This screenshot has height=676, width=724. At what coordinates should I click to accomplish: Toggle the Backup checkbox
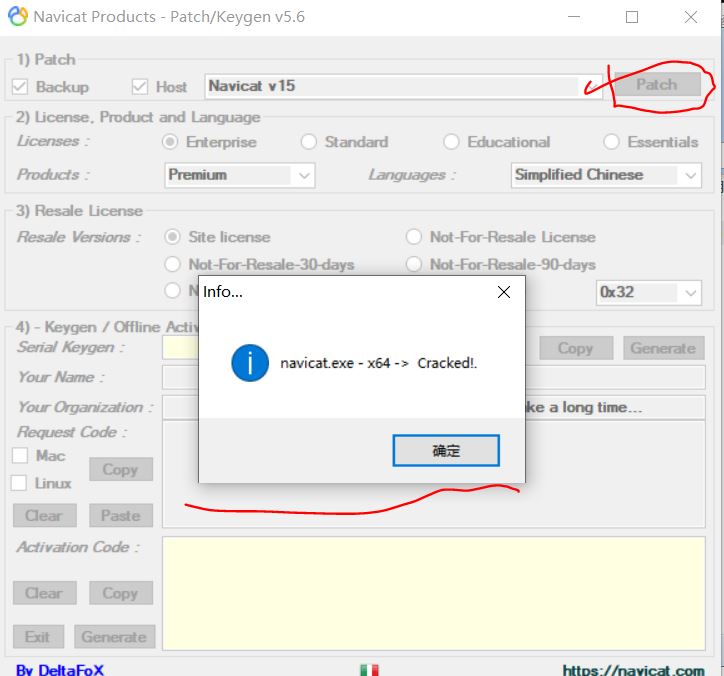[x=20, y=87]
